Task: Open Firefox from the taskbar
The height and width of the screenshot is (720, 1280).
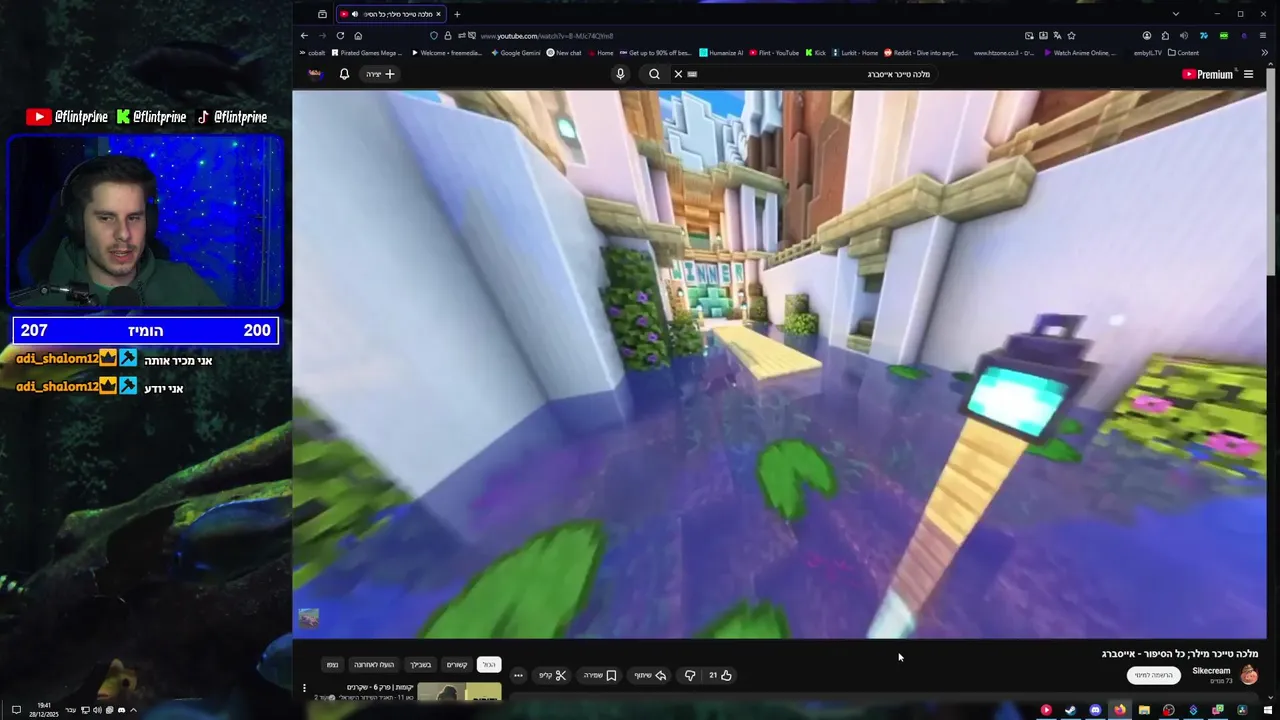Action: point(1120,710)
